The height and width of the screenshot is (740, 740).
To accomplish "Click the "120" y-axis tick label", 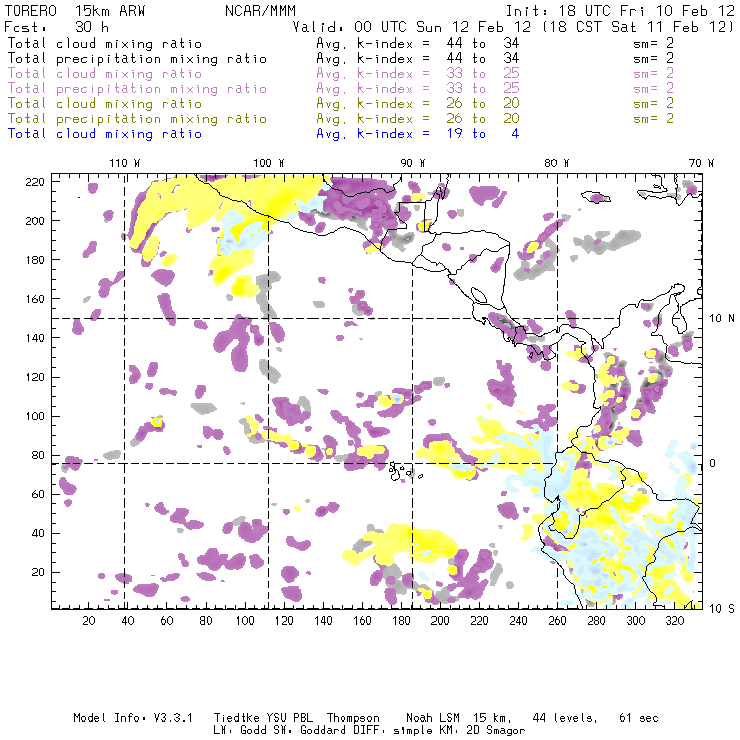I will 35,378.
